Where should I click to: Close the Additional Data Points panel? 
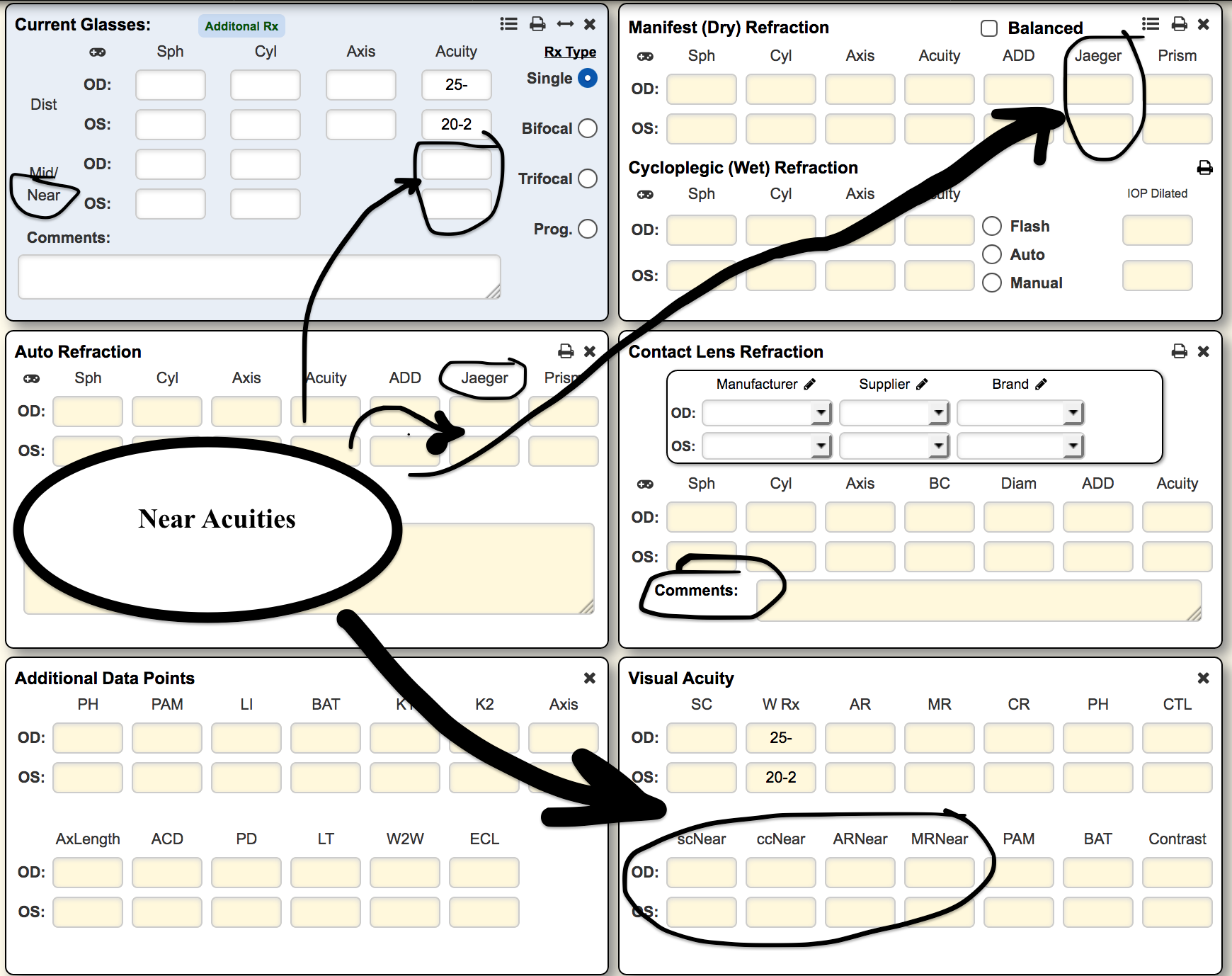pyautogui.click(x=589, y=678)
